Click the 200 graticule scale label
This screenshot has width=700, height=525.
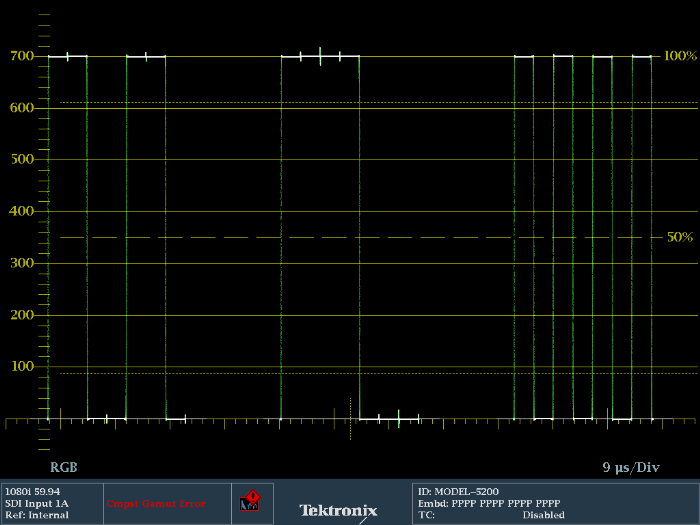point(22,315)
